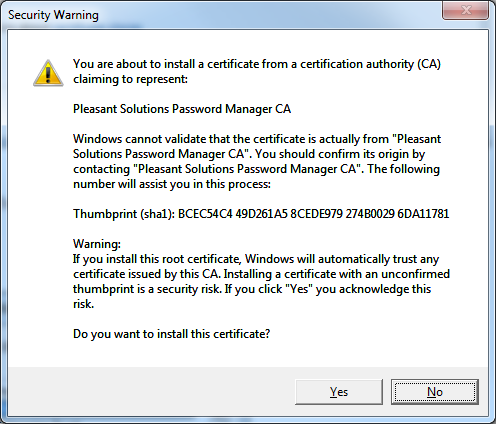Click the 'Do you want to install this certificate?' question
496x424 pixels.
[x=171, y=334]
